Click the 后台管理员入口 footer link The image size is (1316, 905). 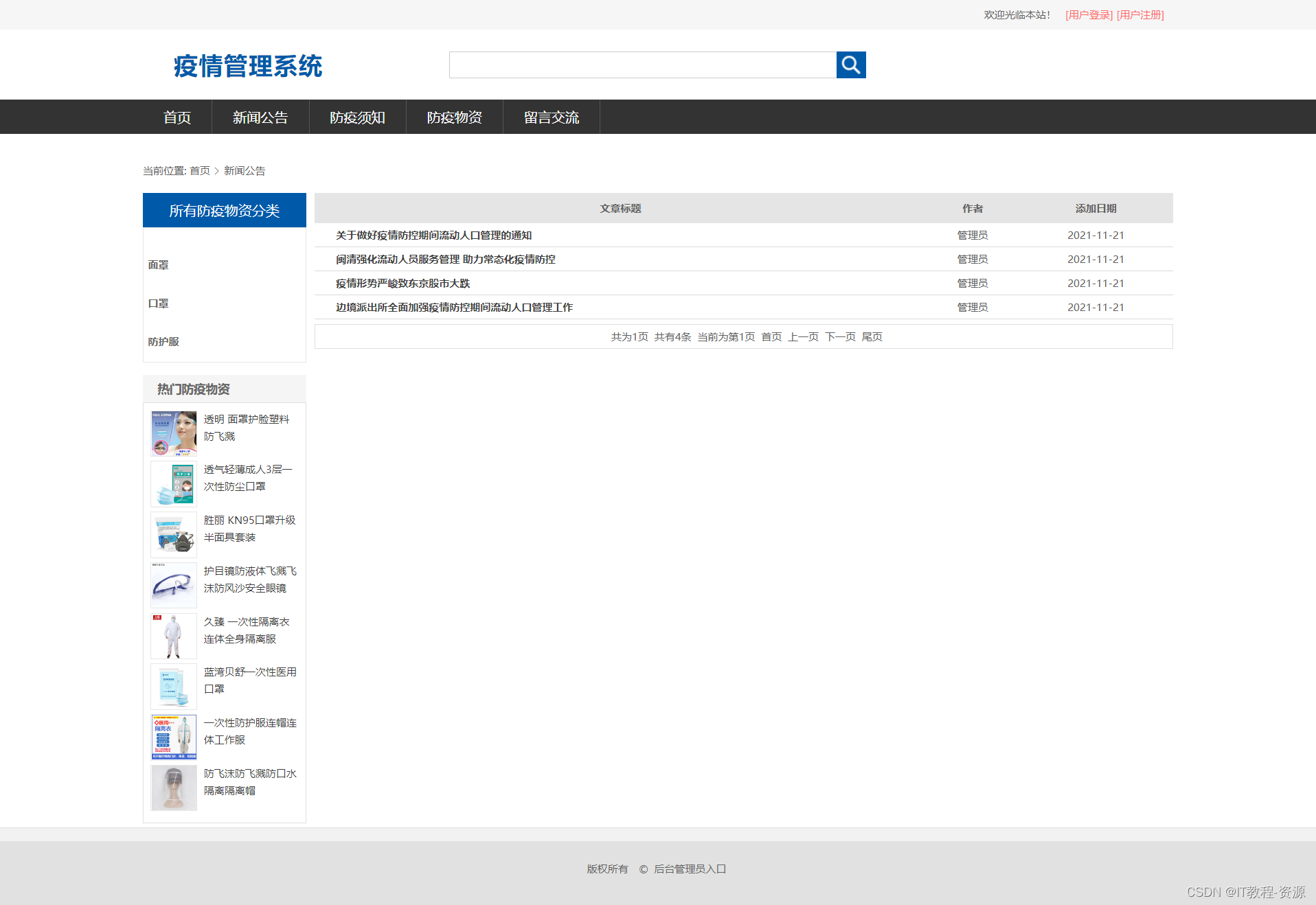[x=690, y=869]
